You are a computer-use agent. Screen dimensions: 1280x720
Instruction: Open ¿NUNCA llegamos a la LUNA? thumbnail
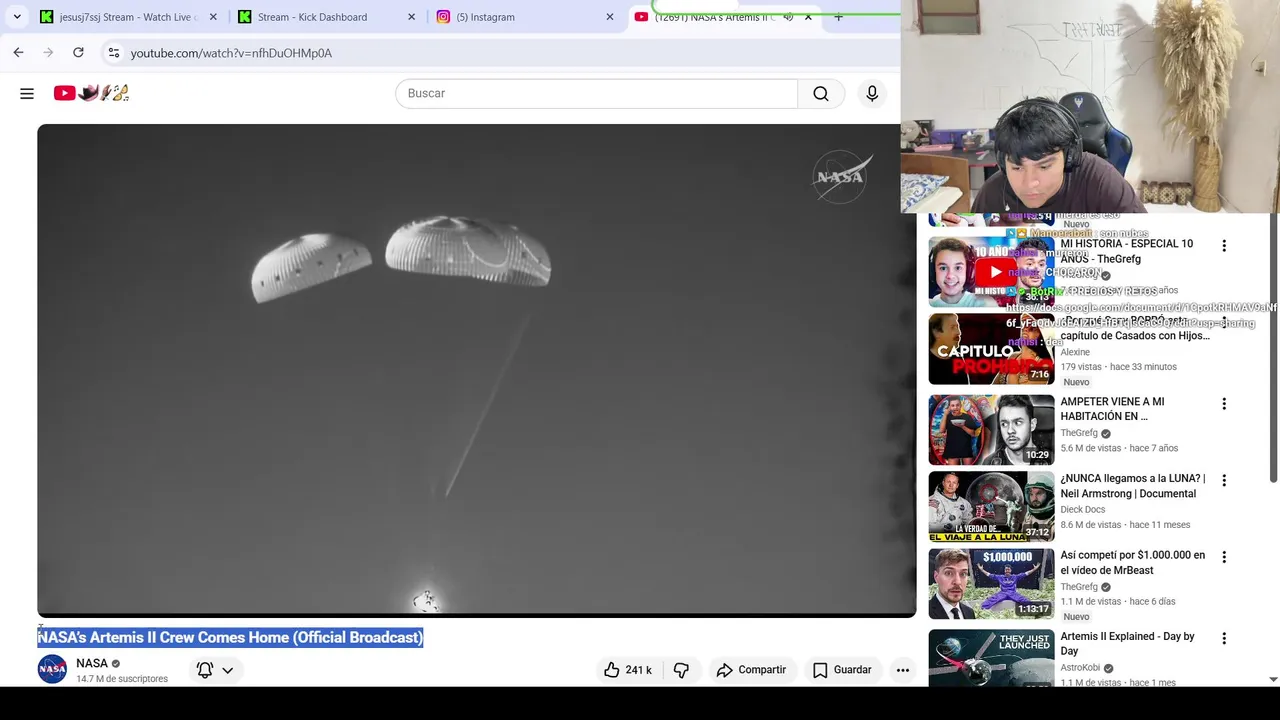tap(991, 507)
